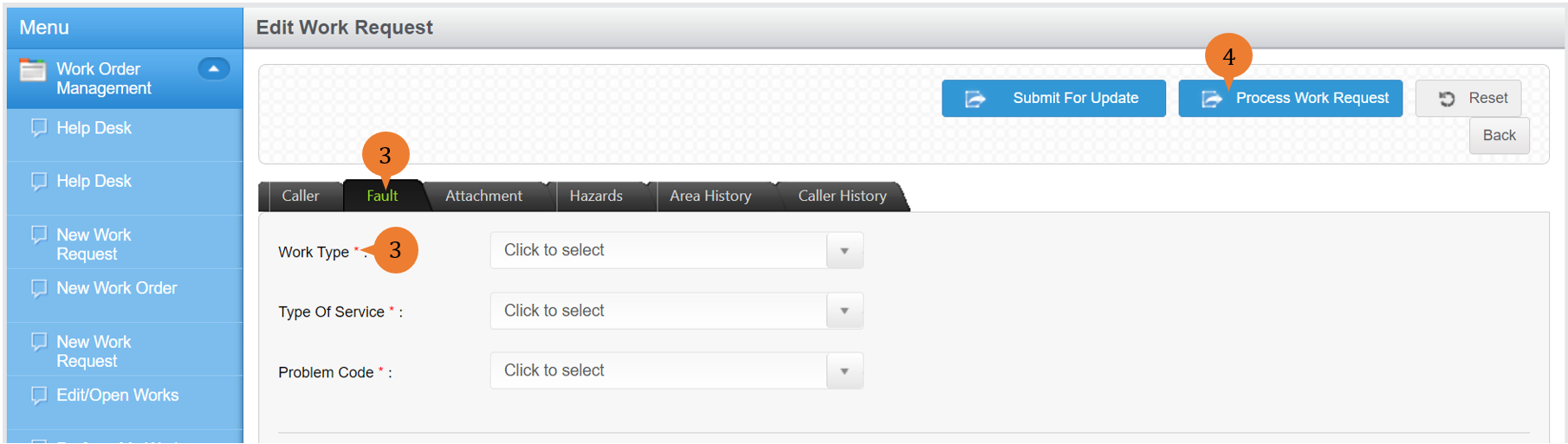Open Edit/Open Works in the menu

[118, 396]
